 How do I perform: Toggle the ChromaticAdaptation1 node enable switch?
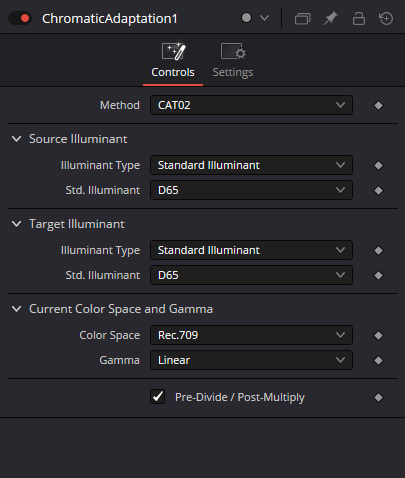tap(20, 18)
